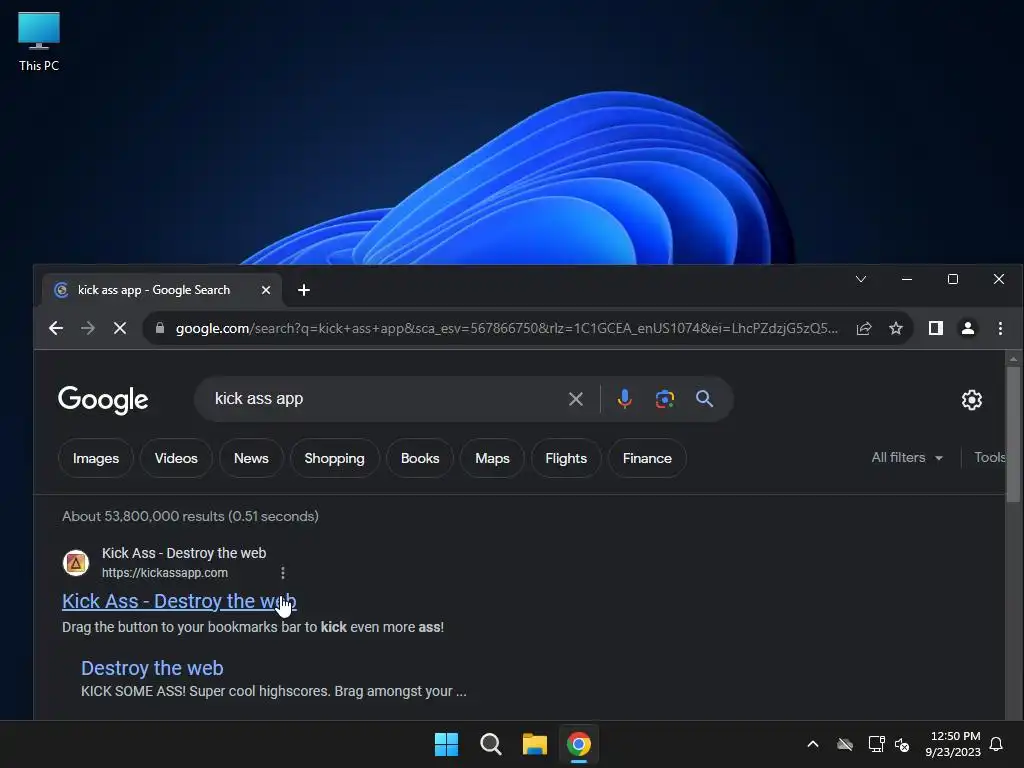Clear the search box text
1024x768 pixels.
click(x=575, y=399)
